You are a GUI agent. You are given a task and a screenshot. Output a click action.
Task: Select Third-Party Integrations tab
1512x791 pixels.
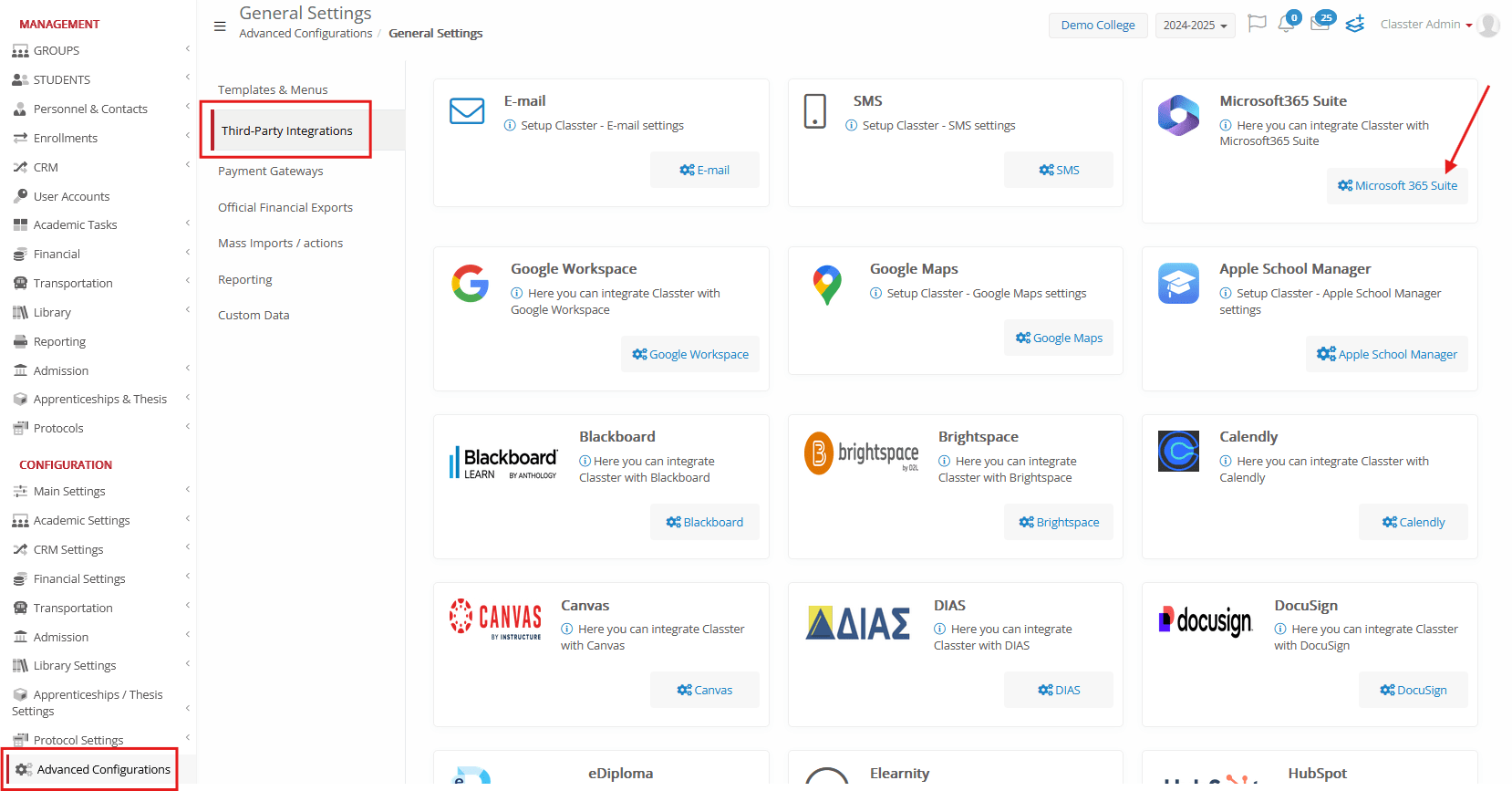coord(286,130)
